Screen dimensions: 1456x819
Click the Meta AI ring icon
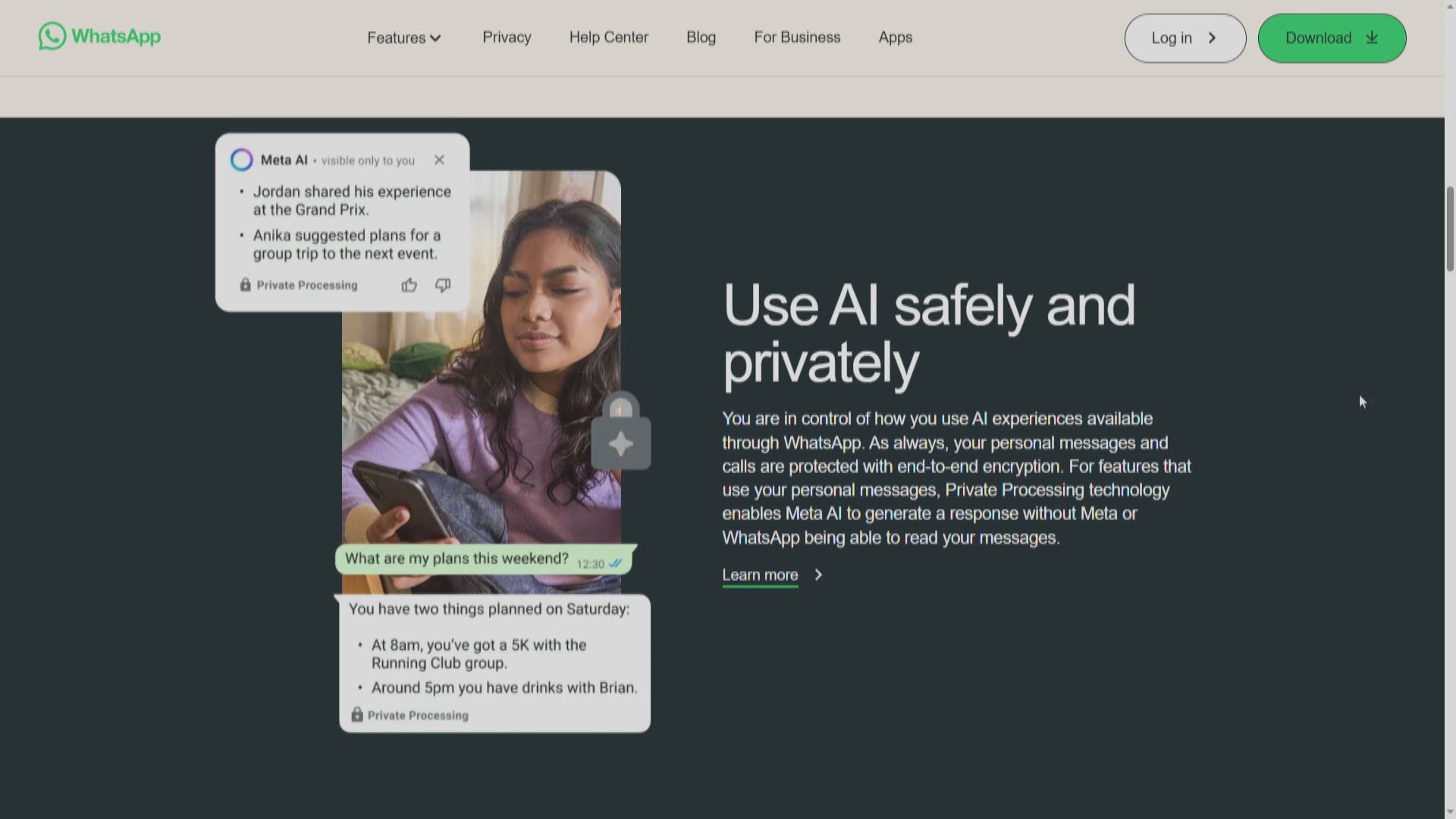(242, 160)
